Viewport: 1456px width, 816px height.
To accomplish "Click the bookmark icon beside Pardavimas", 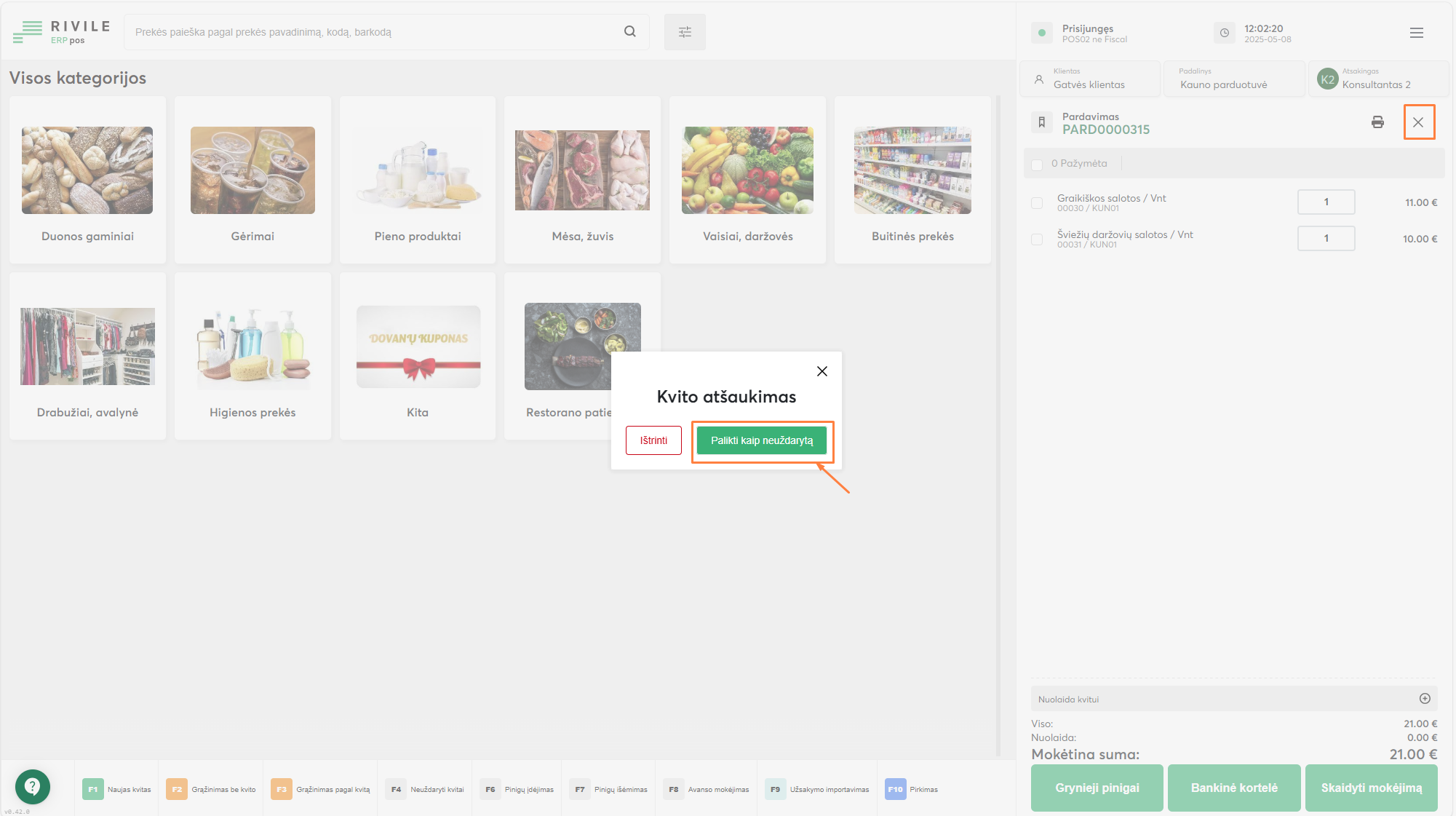I will (1041, 122).
